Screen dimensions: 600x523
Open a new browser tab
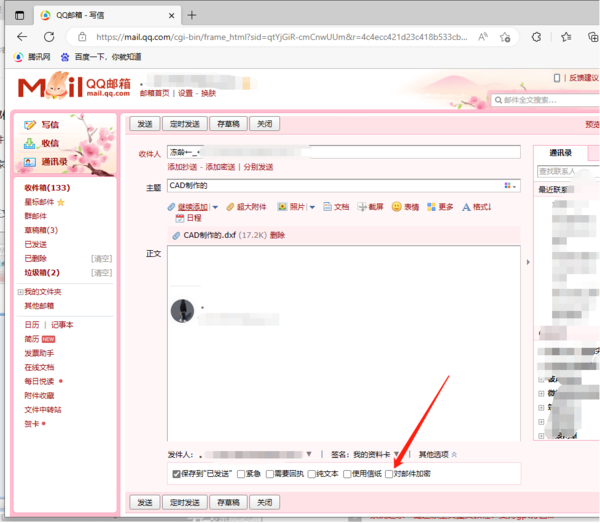point(192,15)
